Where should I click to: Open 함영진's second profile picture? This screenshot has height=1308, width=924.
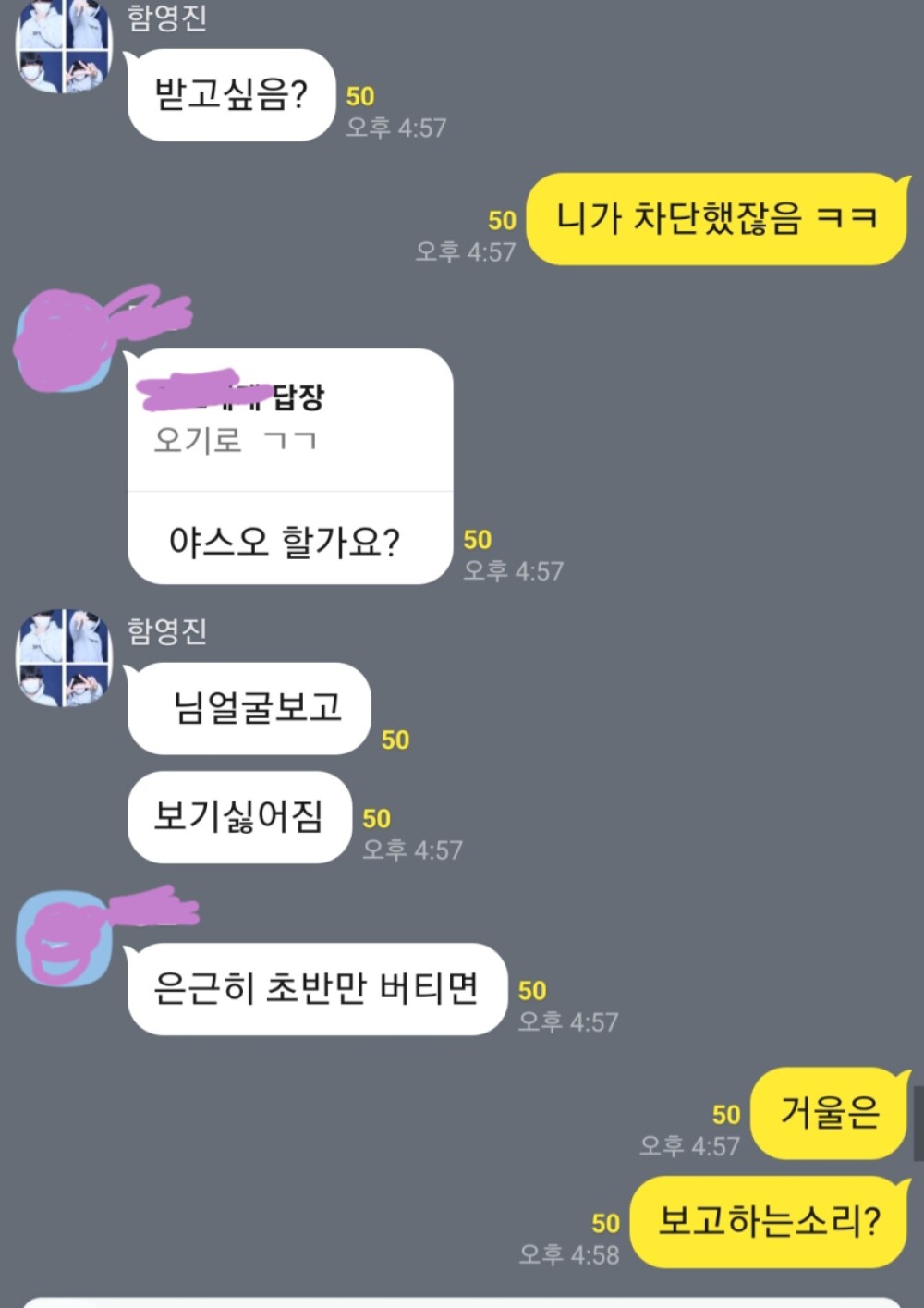point(64,658)
